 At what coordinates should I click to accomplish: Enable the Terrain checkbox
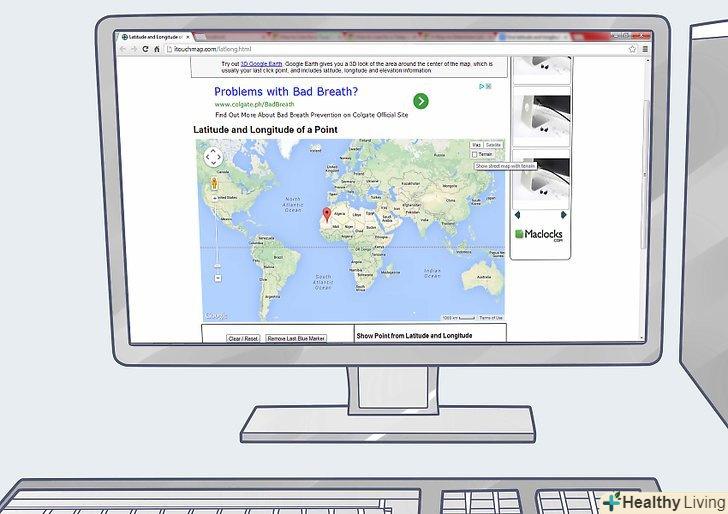point(474,154)
